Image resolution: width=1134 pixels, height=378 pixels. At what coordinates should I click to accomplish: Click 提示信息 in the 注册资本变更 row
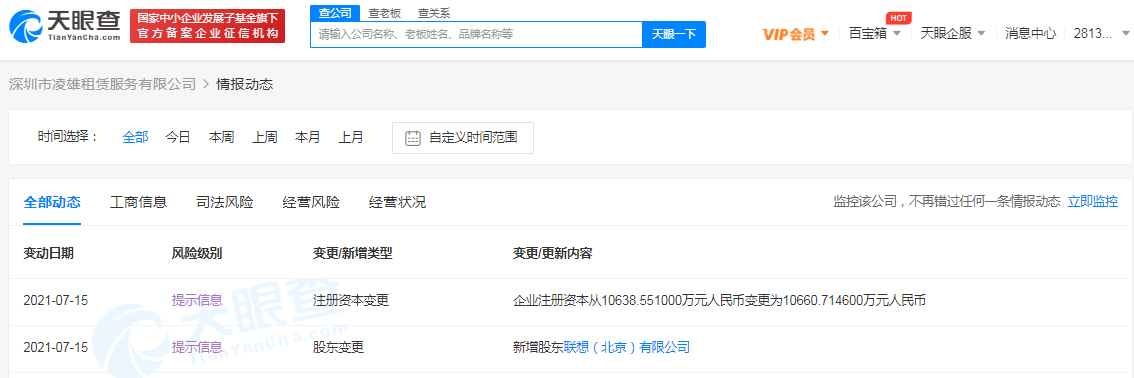[197, 301]
